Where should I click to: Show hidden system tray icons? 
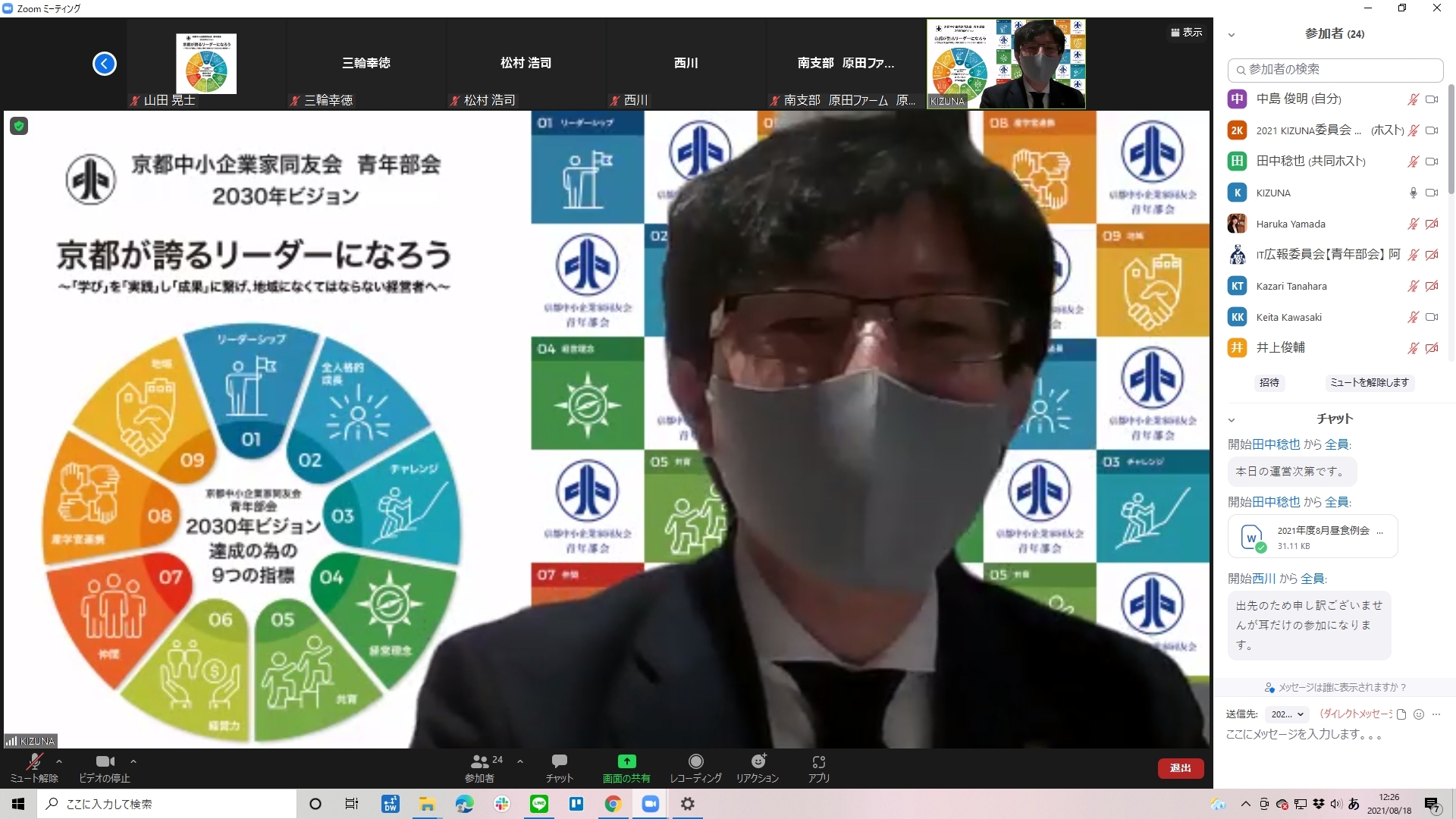pos(1245,804)
